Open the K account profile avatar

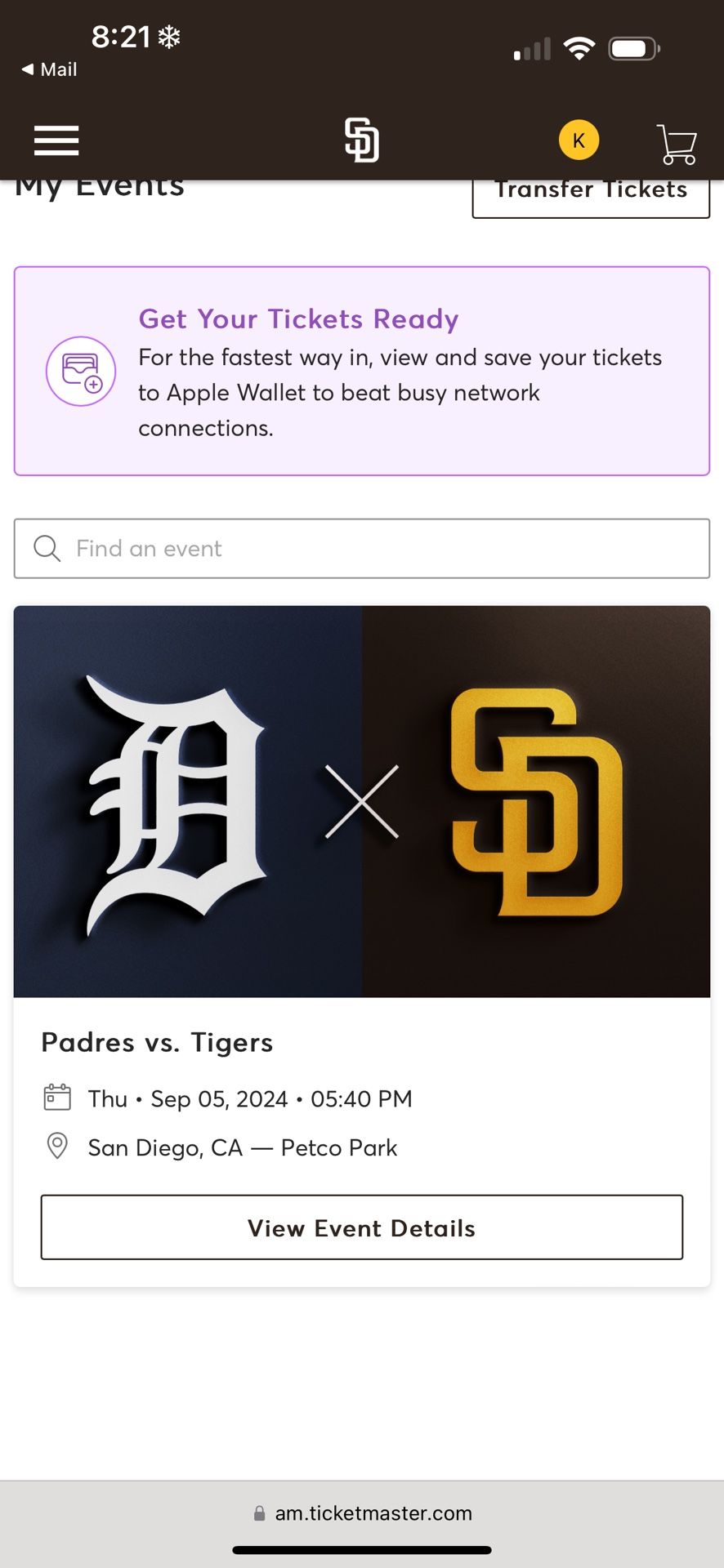pyautogui.click(x=579, y=140)
